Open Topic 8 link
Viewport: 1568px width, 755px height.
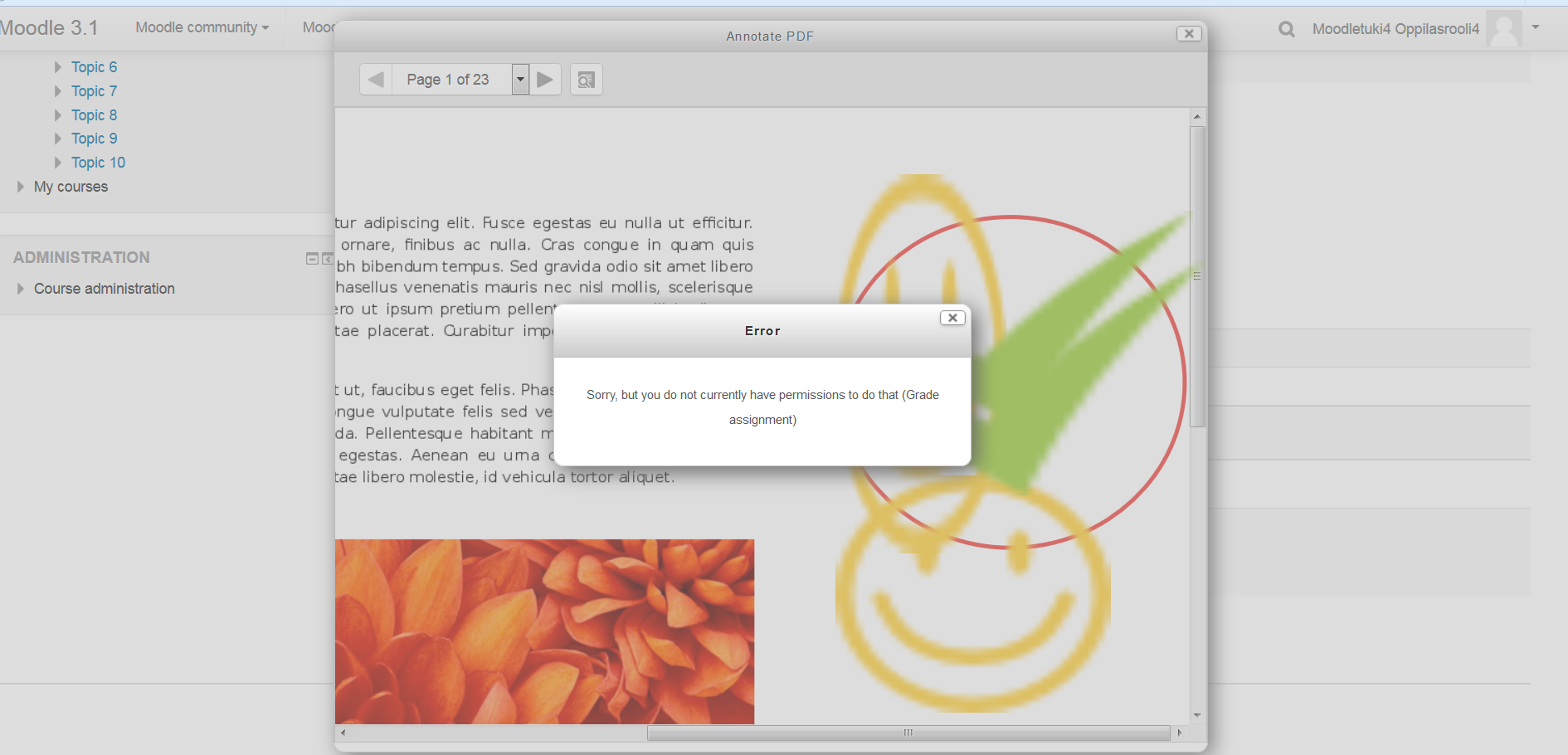[x=94, y=115]
